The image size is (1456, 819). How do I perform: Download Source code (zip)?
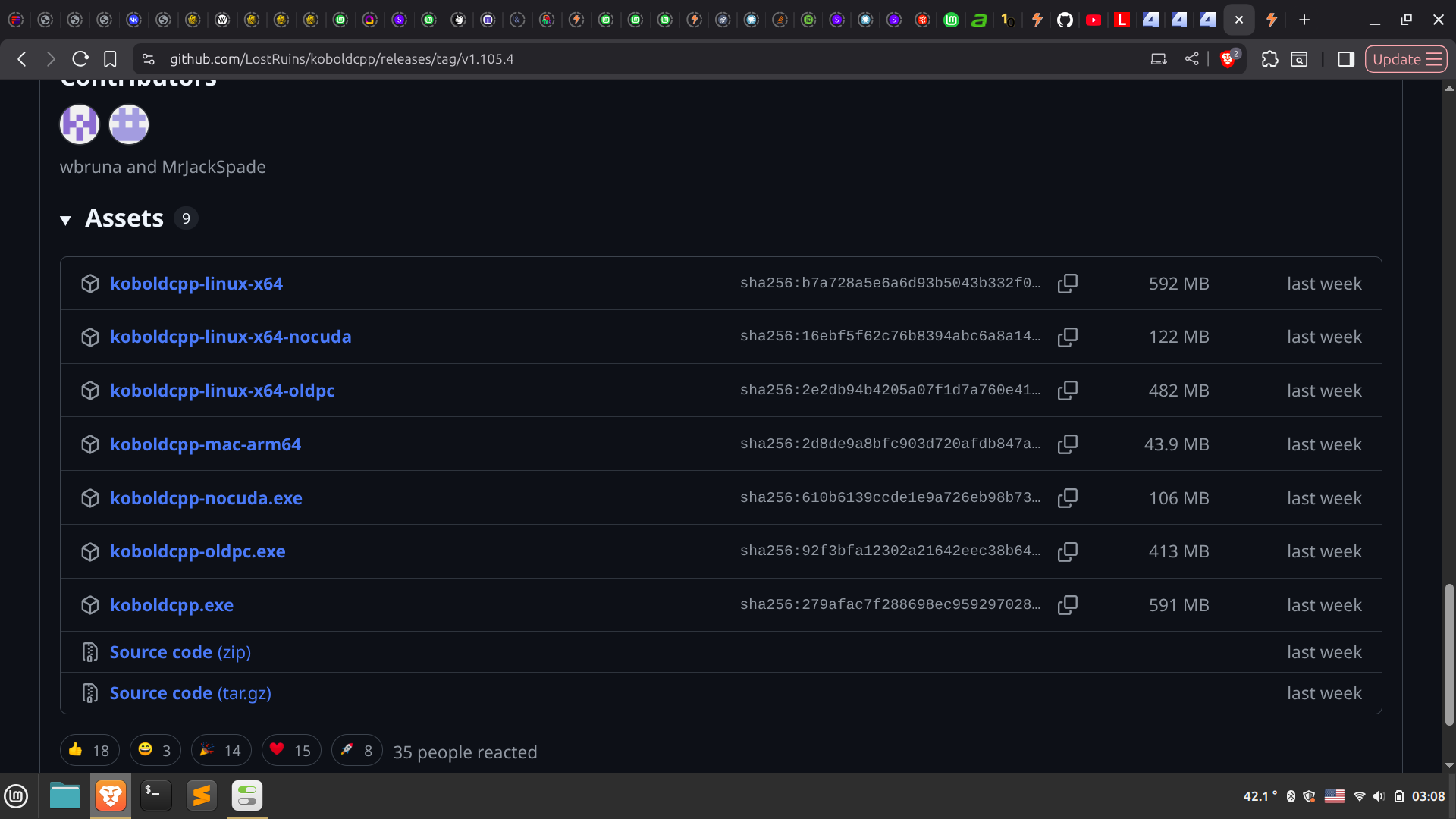(x=180, y=652)
